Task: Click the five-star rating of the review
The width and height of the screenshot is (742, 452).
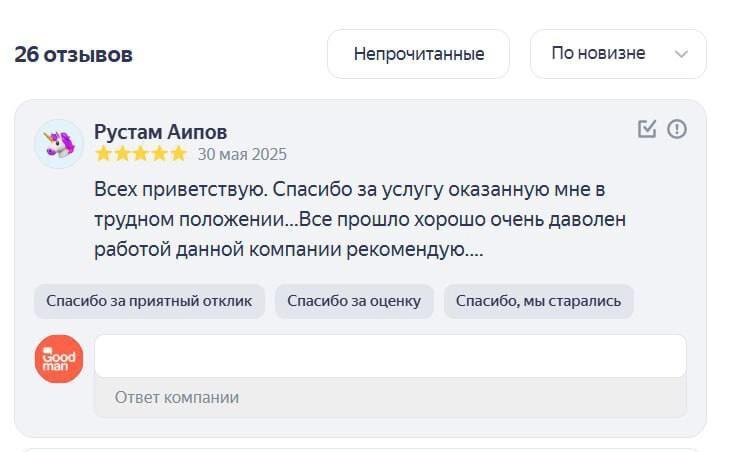Action: coord(140,154)
